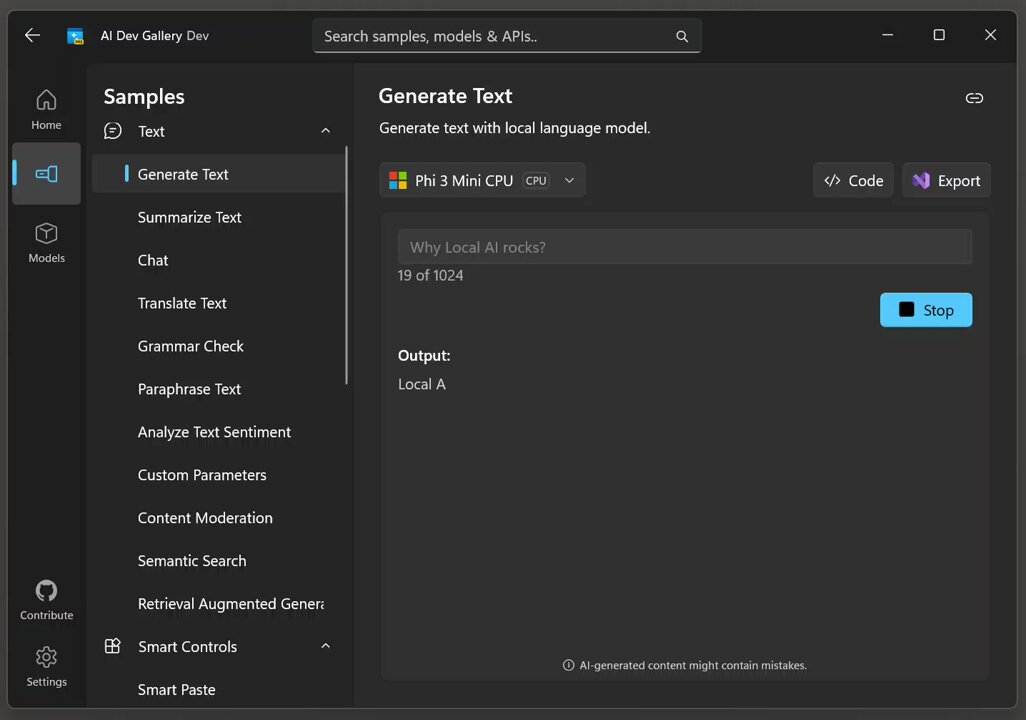This screenshot has width=1026, height=720.
Task: Open Smart Paste sample
Action: [x=218, y=690]
